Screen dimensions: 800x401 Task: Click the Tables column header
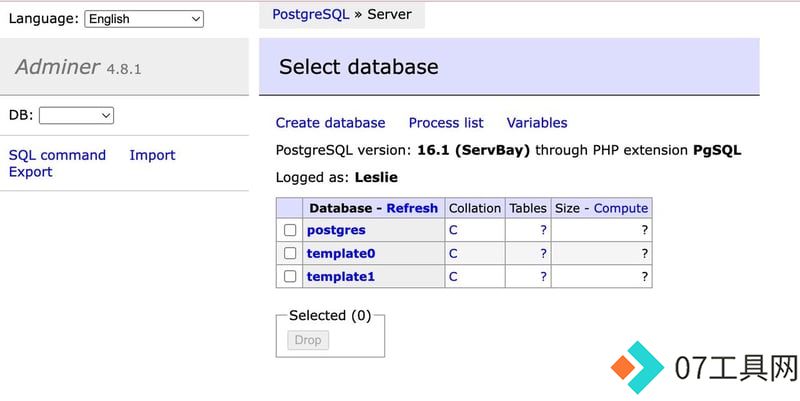tap(528, 208)
